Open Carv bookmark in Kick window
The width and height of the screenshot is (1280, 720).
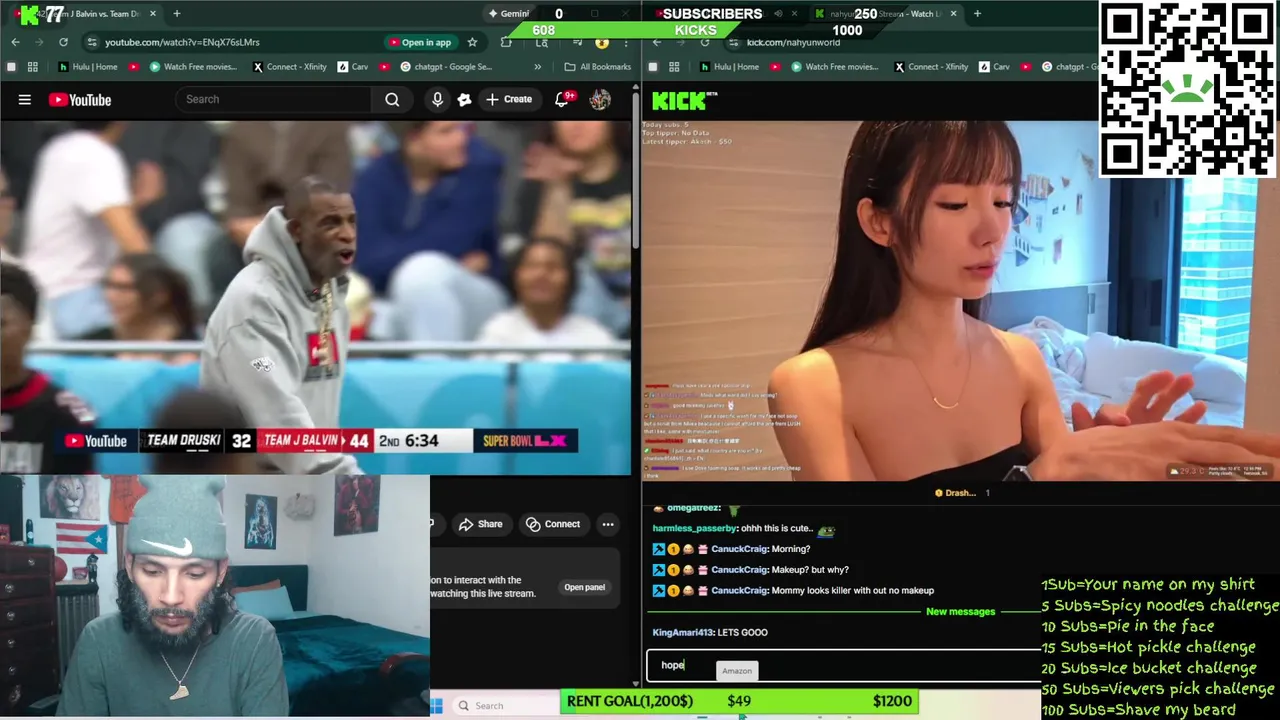tap(994, 67)
